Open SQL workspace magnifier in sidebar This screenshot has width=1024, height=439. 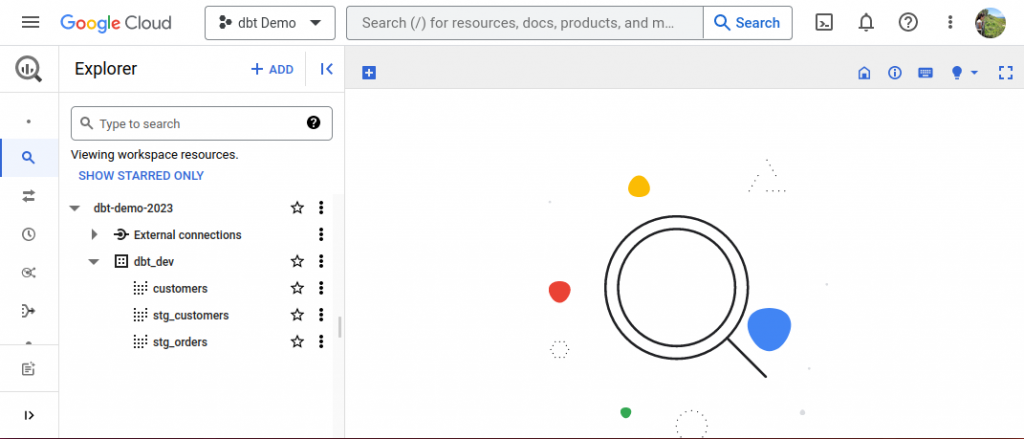(29, 157)
